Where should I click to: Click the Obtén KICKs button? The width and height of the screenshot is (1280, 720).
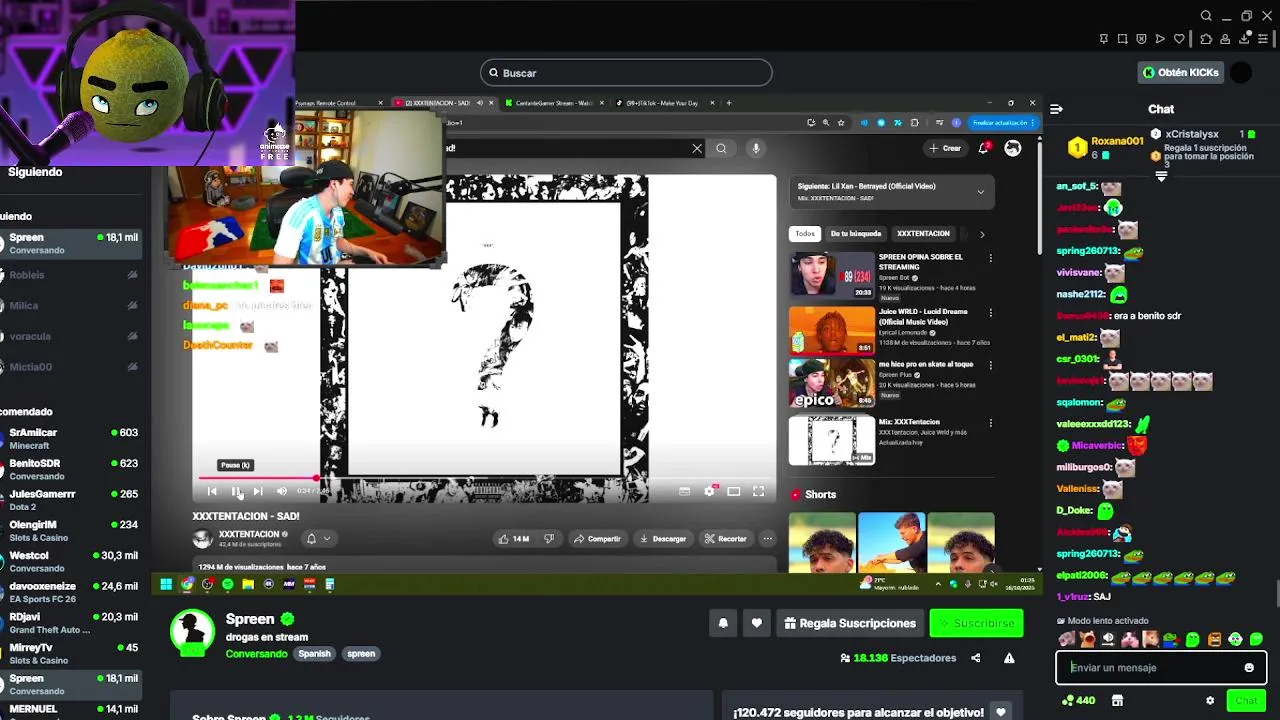[x=1181, y=72]
